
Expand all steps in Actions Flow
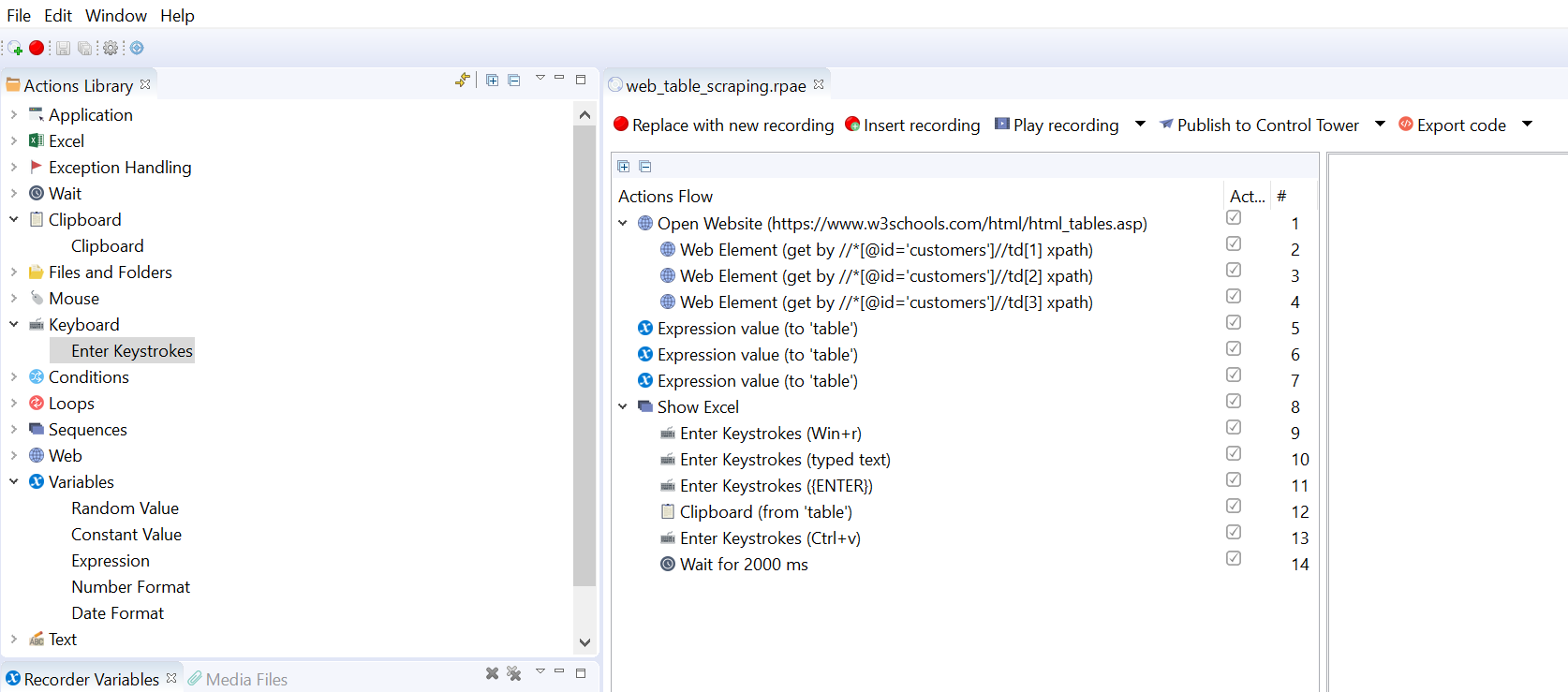(624, 167)
